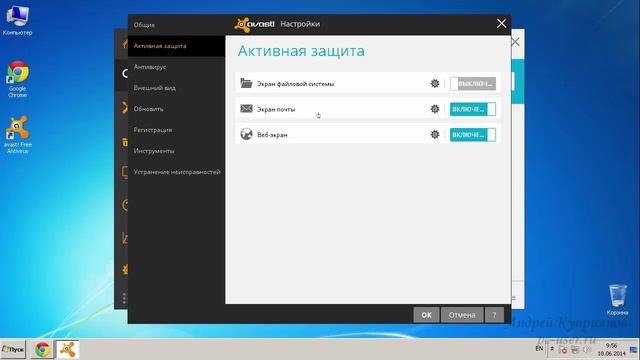Open the Инструменты section
Viewport: 640px width, 360px height.
point(176,151)
